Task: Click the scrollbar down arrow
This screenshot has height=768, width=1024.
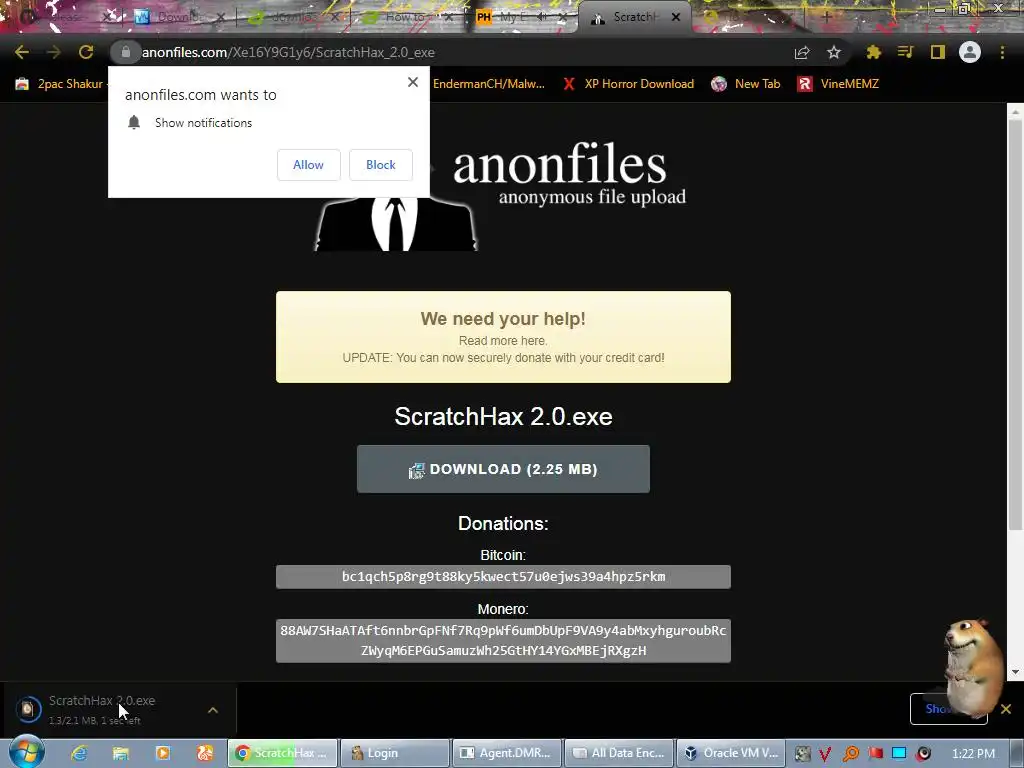Action: click(x=1015, y=671)
